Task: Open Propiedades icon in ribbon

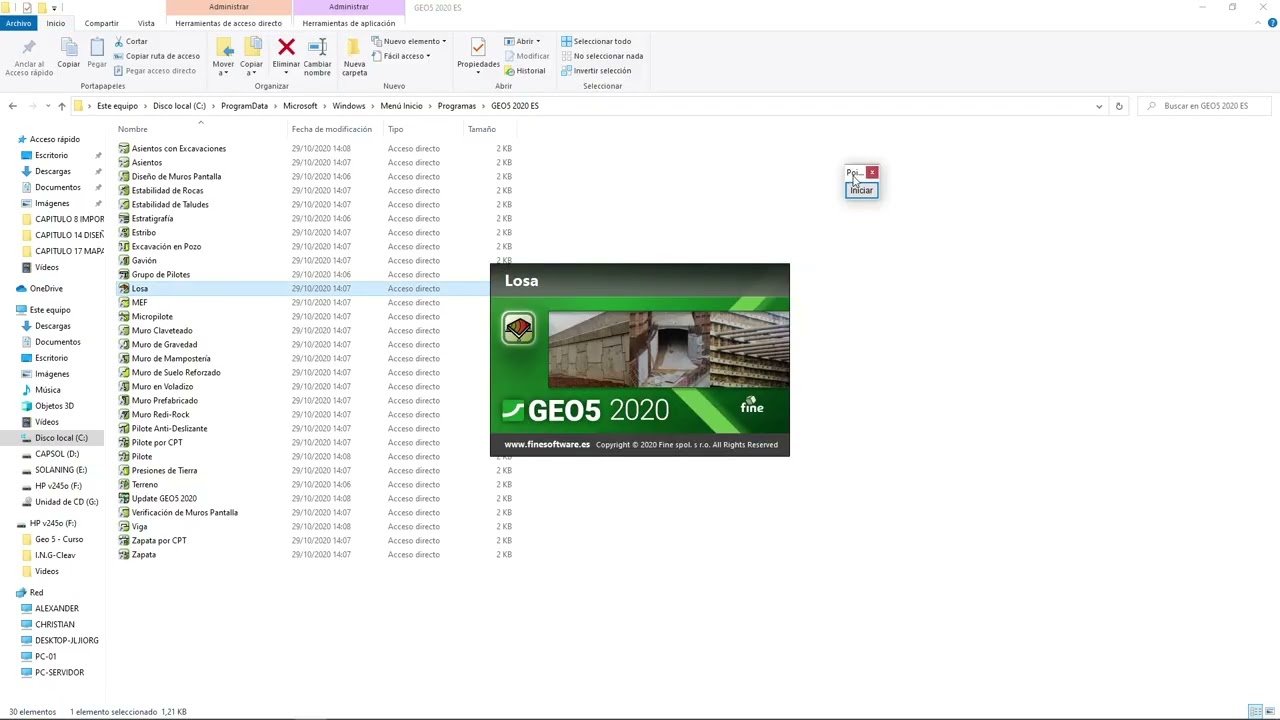Action: click(478, 47)
